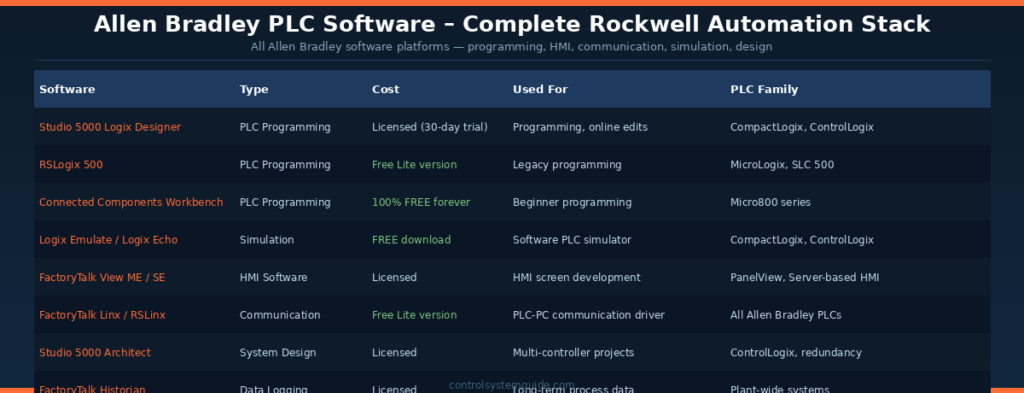Click "Legacy programming" cell
This screenshot has width=1024, height=393.
(567, 165)
